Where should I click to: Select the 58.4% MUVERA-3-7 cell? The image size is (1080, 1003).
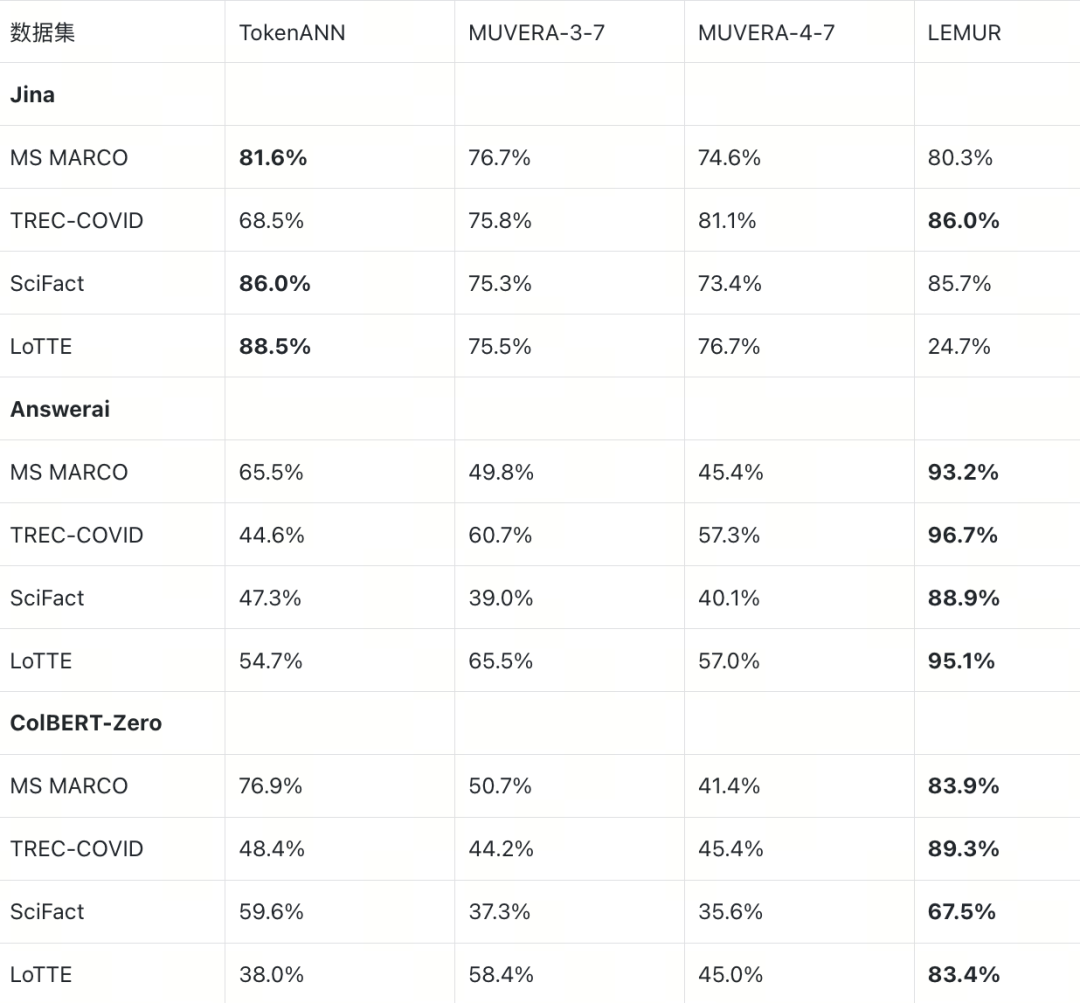pyautogui.click(x=501, y=975)
